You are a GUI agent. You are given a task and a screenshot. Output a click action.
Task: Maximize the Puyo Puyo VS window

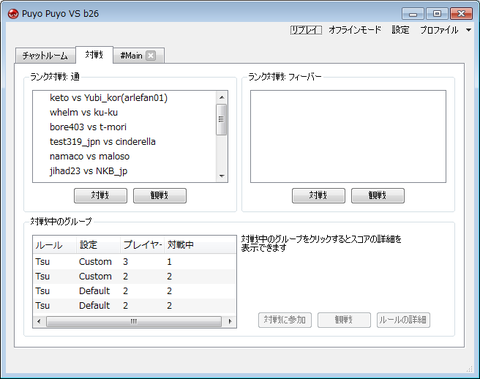(437, 14)
